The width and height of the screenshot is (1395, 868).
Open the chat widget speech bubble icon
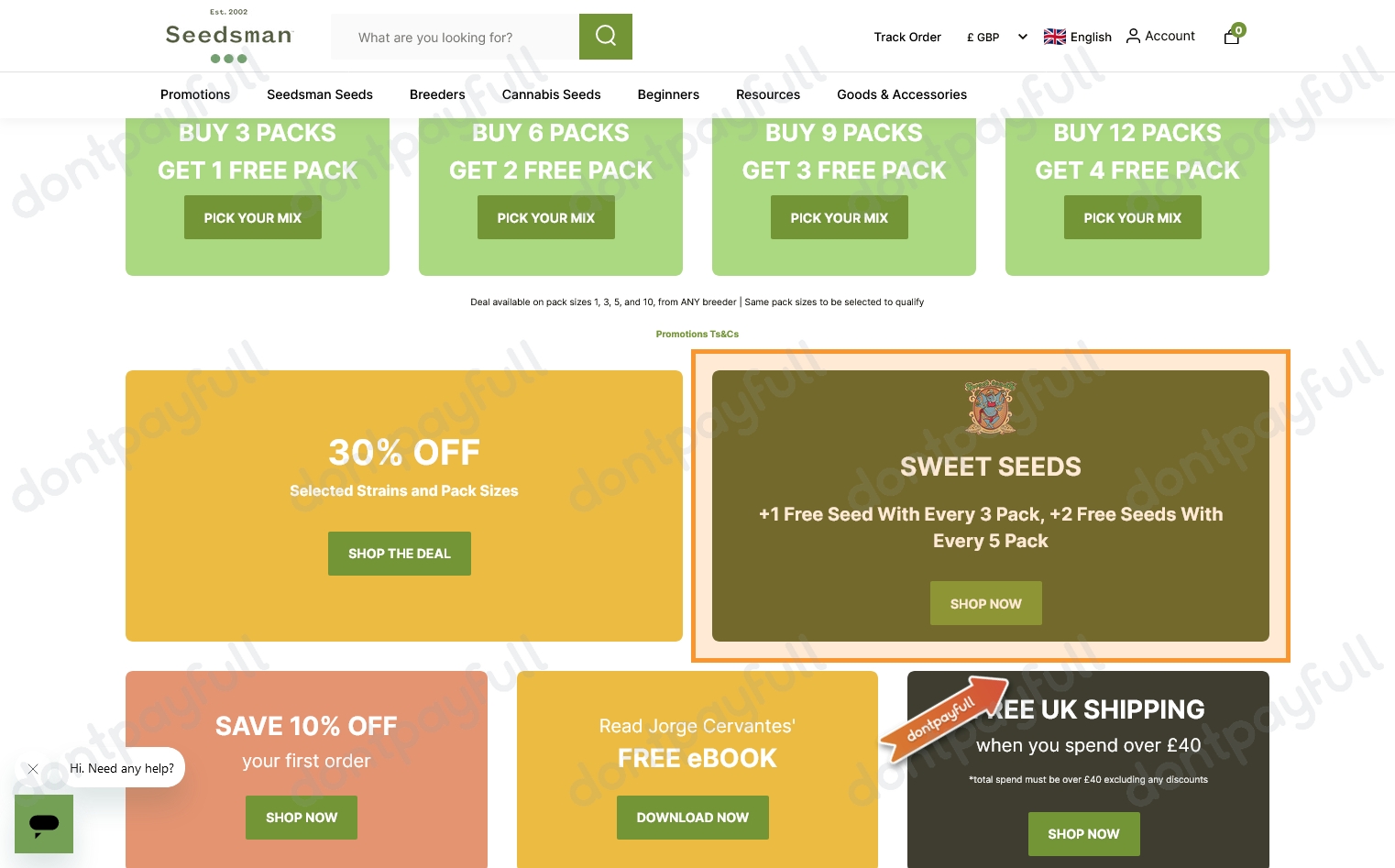[43, 823]
